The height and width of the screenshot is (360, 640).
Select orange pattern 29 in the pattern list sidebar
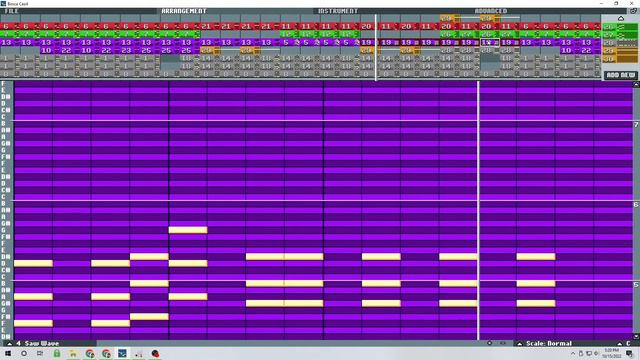tap(620, 51)
